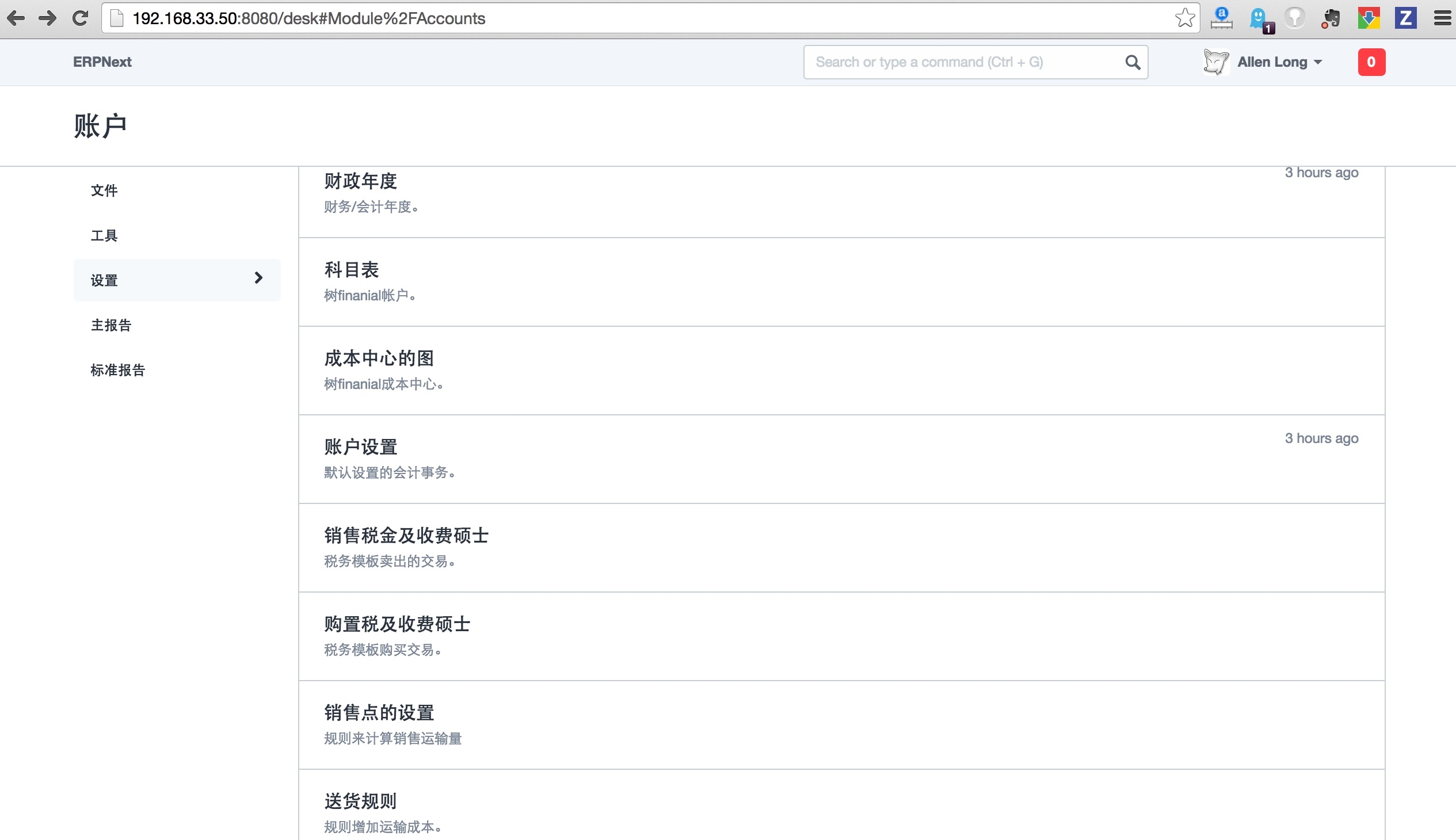
Task: Open 标准报告 sidebar section
Action: (119, 370)
